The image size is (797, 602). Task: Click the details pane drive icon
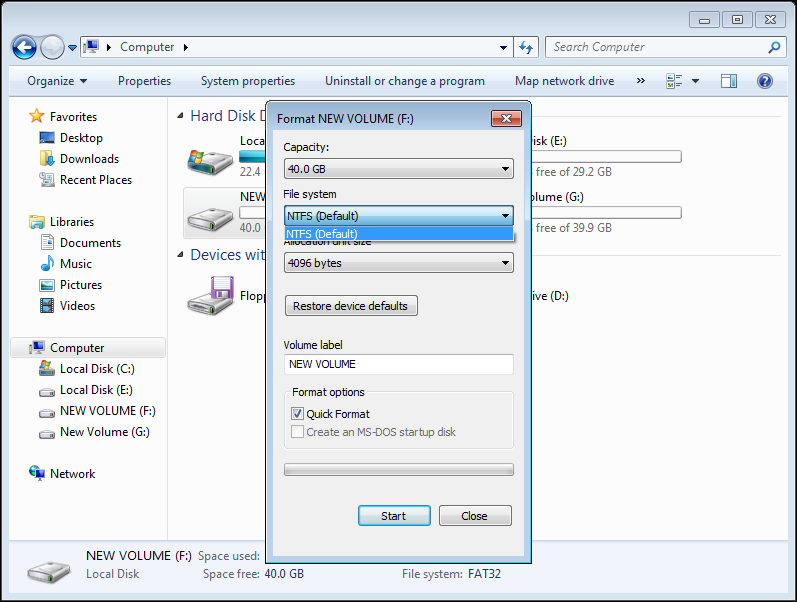(x=49, y=571)
